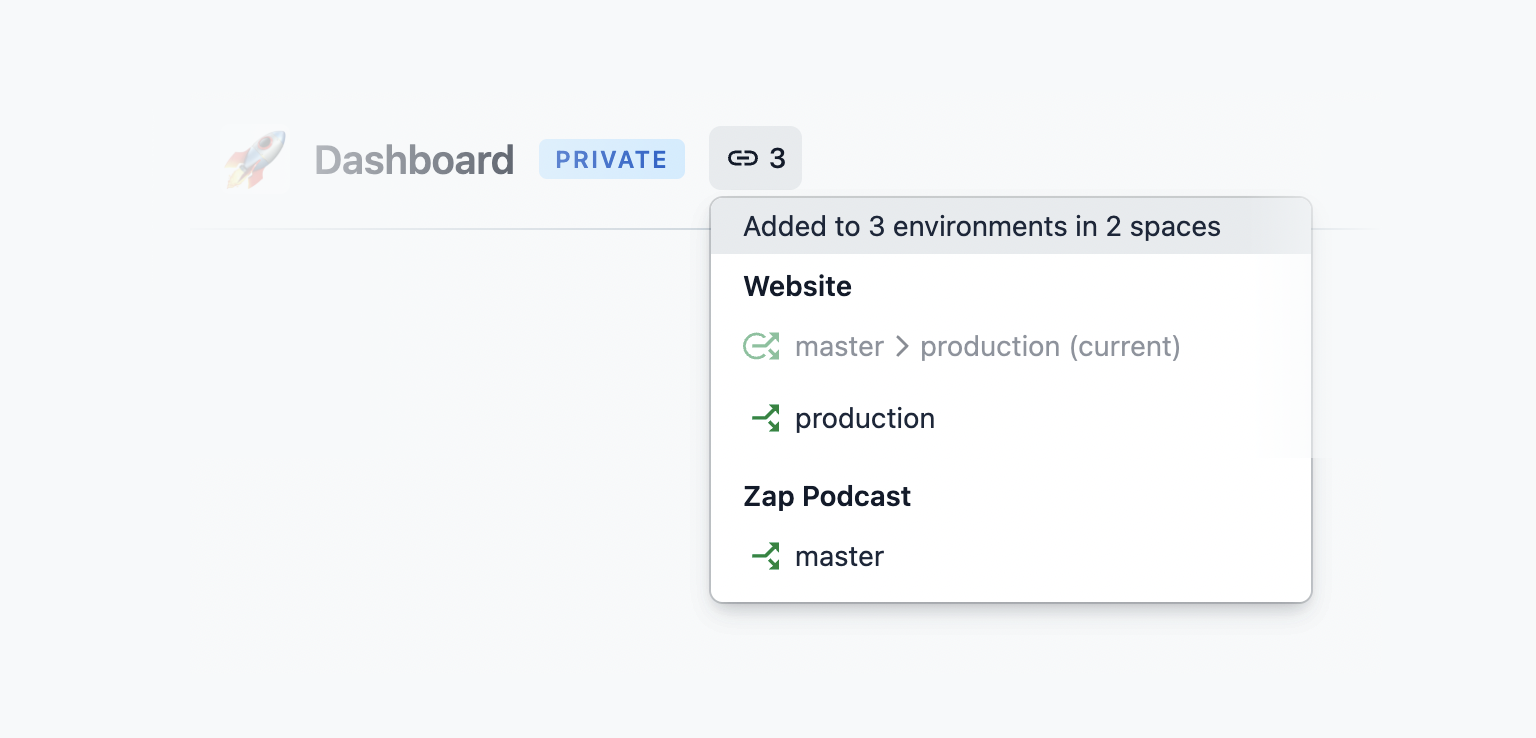Click the "Added to 3 environments" header
The image size is (1536, 738).
point(981,227)
